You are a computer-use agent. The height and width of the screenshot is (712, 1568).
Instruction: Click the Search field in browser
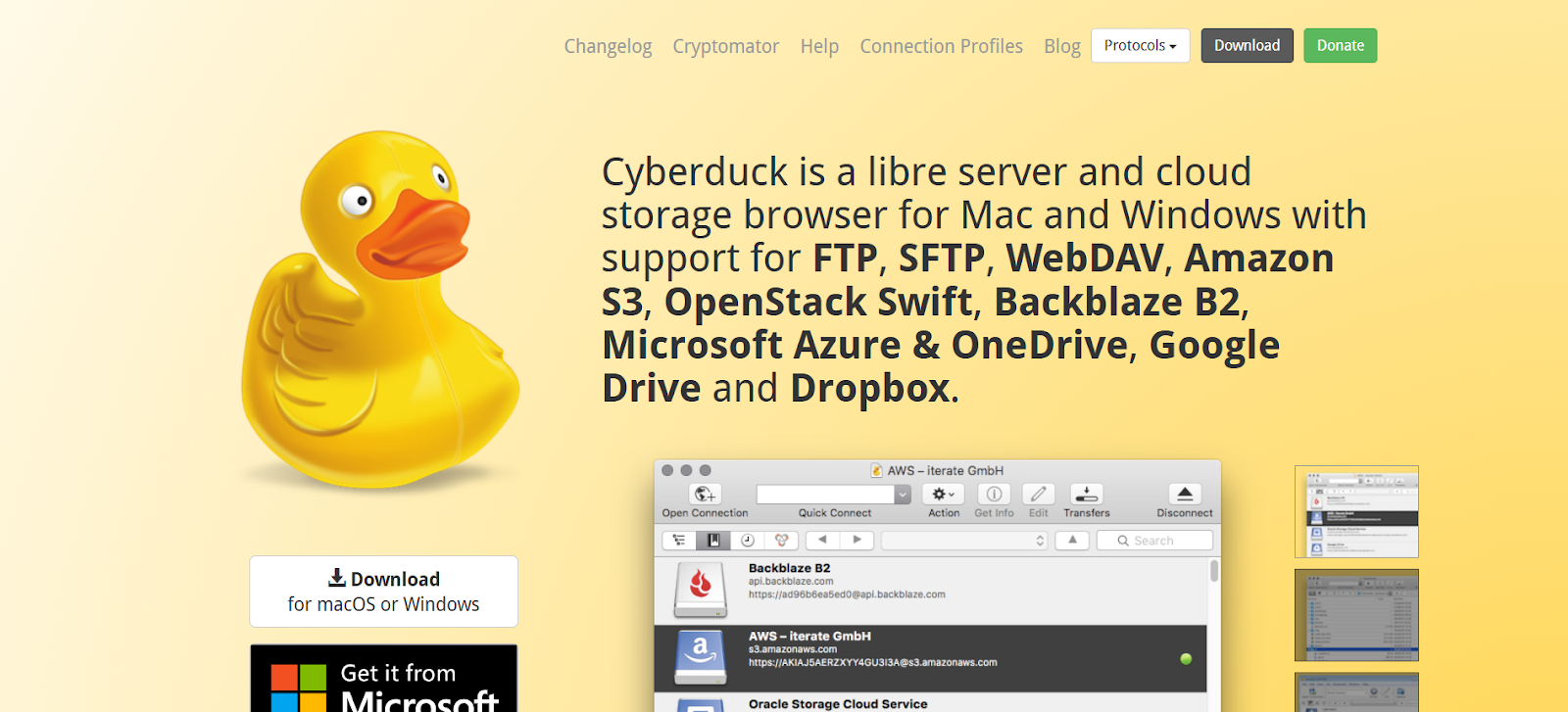1153,541
